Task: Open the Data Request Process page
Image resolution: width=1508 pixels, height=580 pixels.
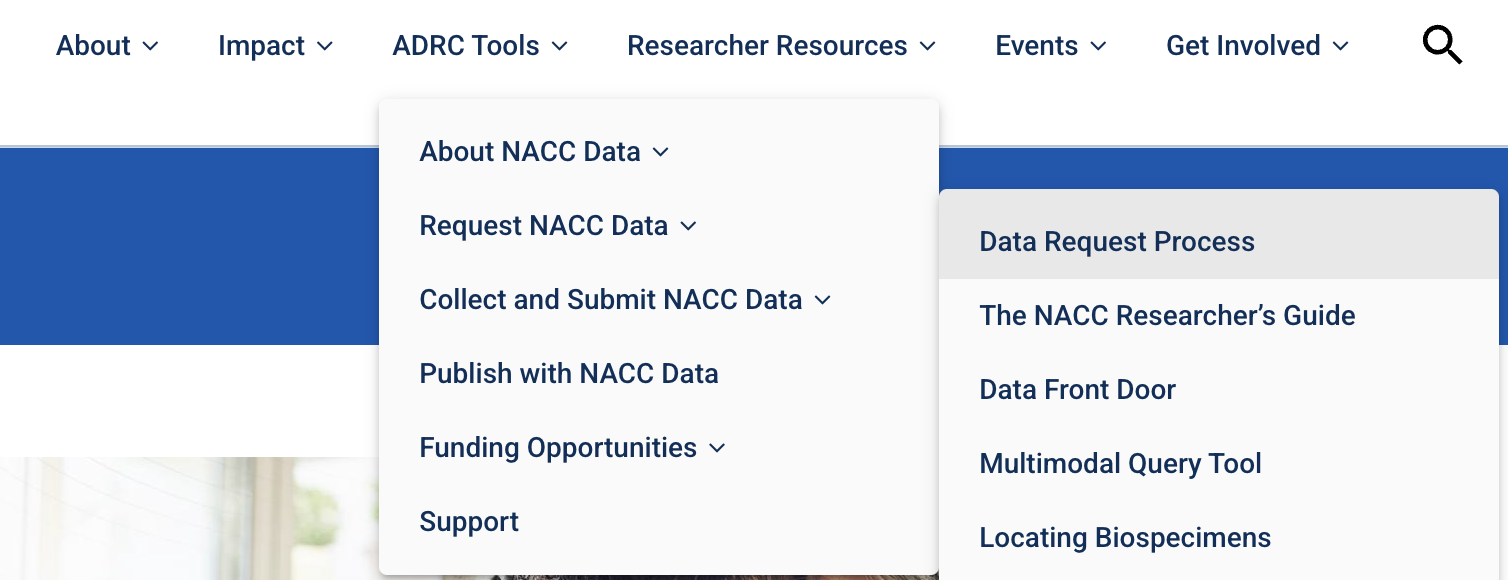Action: point(1117,241)
